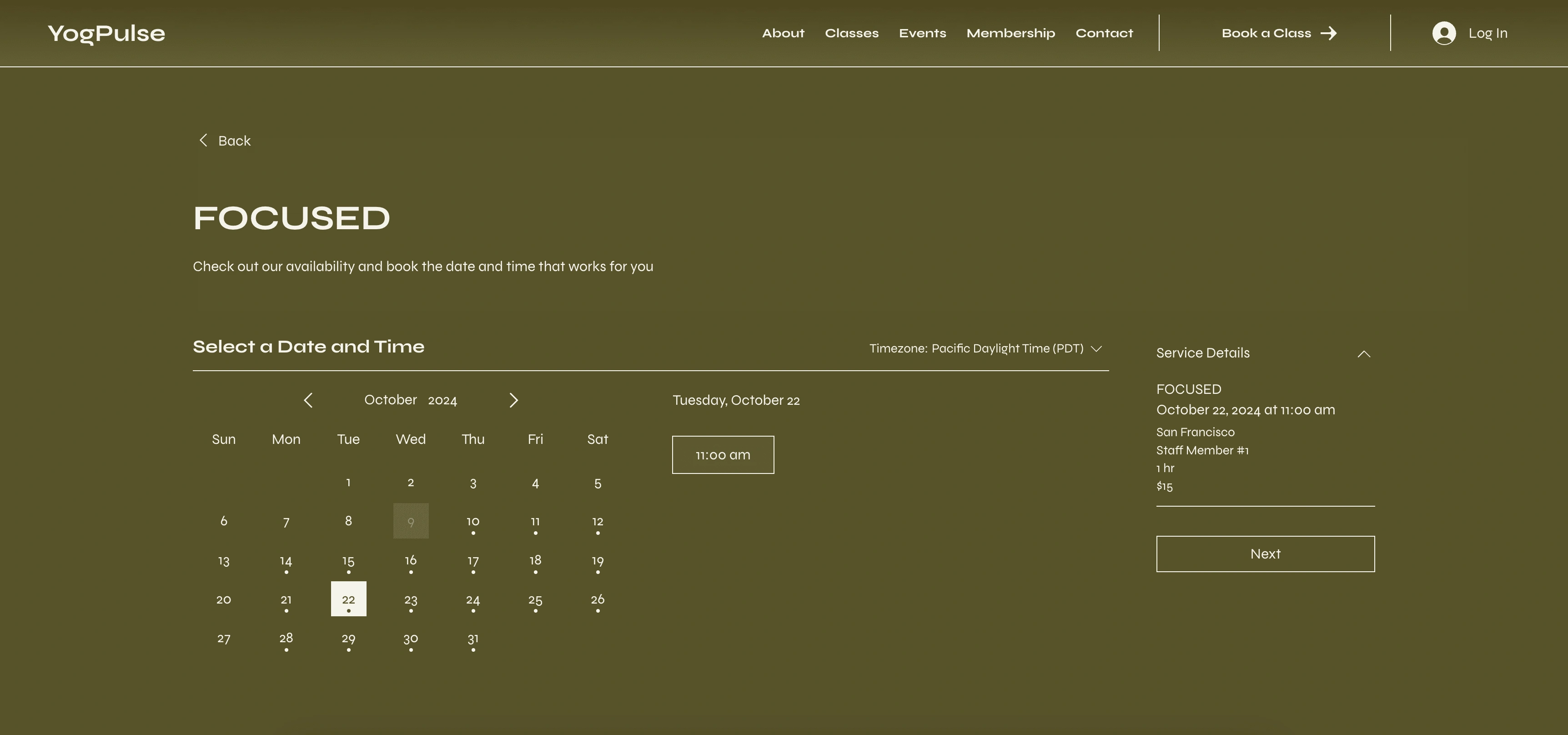The height and width of the screenshot is (735, 1568).
Task: Click the 'San Francisco' location text
Action: coord(1196,432)
